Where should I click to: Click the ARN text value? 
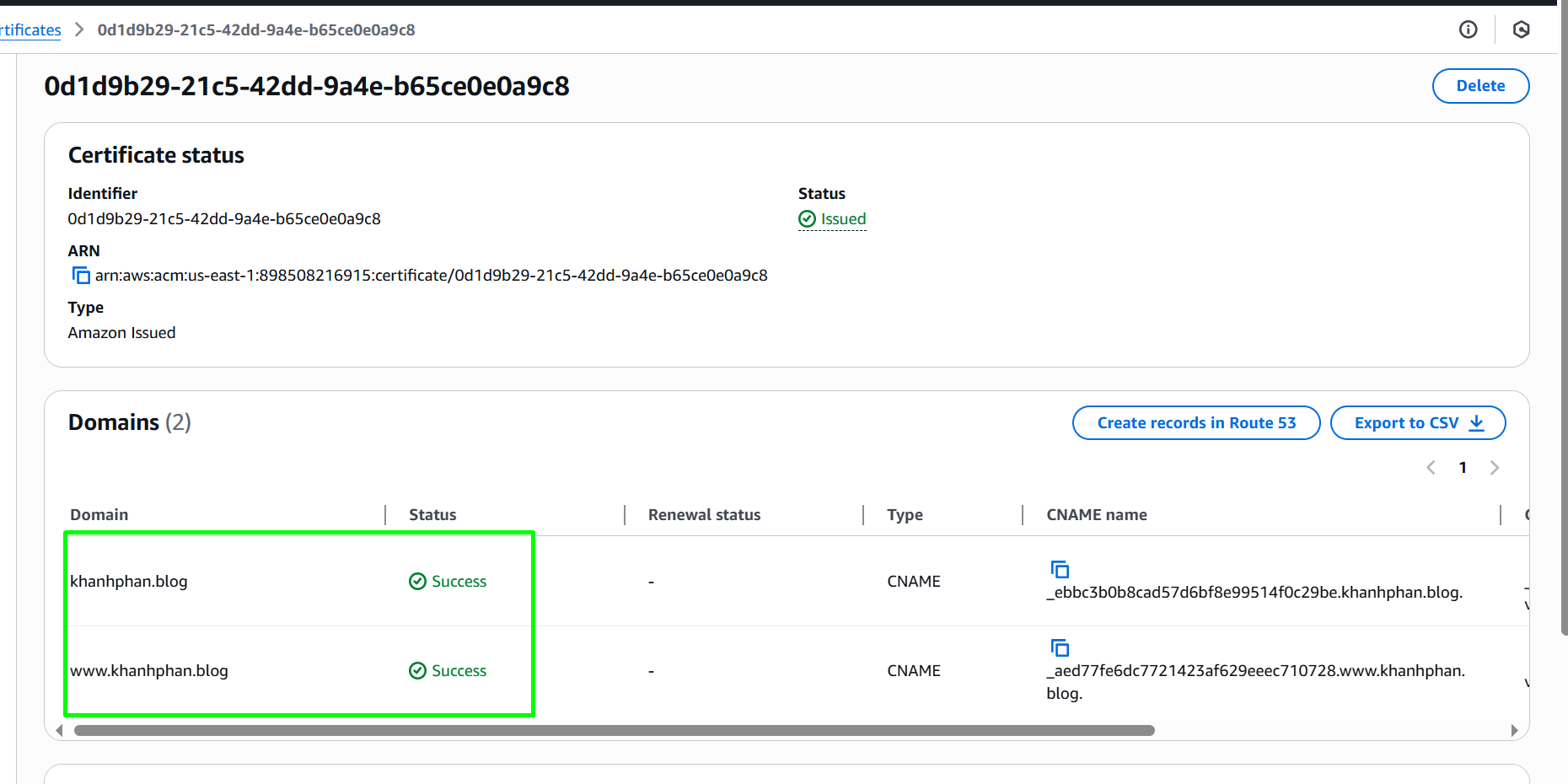[x=431, y=276]
